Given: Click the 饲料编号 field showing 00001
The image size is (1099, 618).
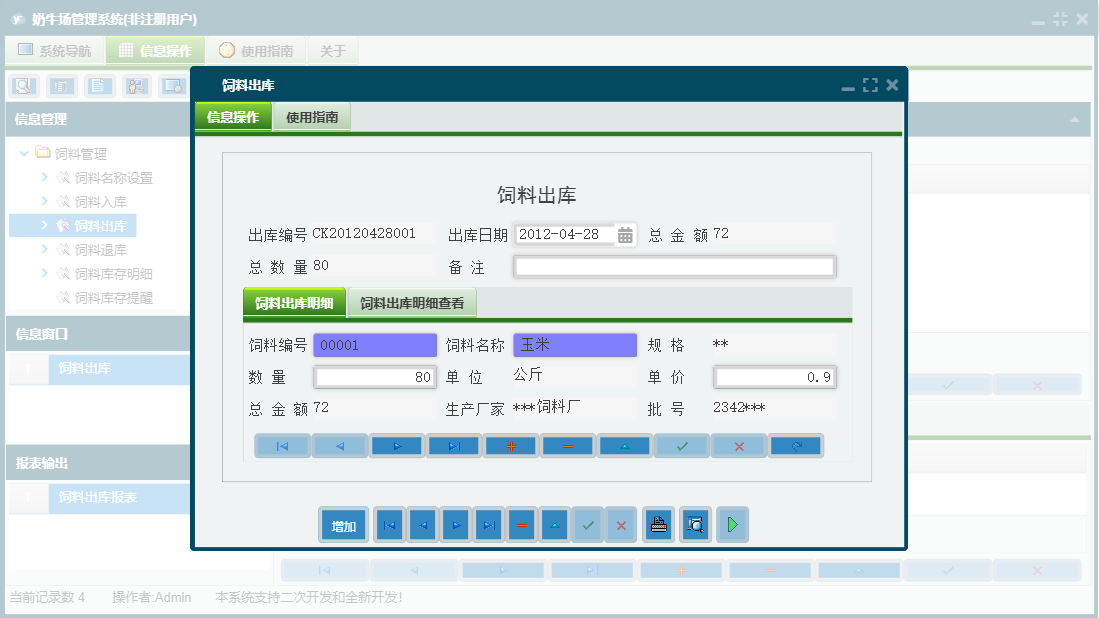Looking at the screenshot, I should tap(375, 345).
